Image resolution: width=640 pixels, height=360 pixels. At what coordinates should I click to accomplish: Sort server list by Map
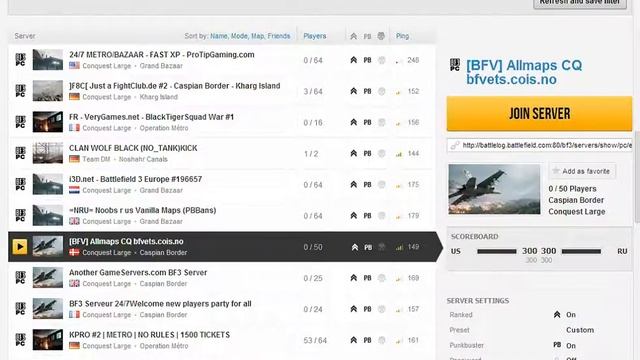point(257,36)
